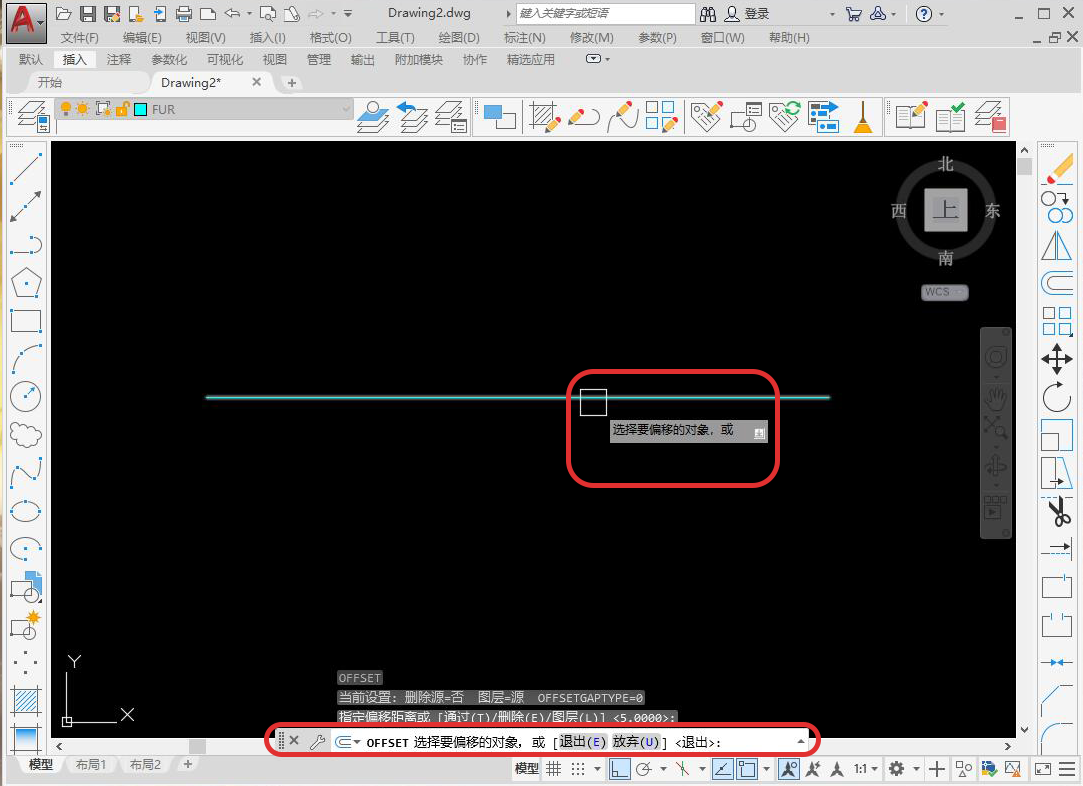The height and width of the screenshot is (786, 1083).
Task: Select the Trim scissors tool
Action: coord(1057,512)
